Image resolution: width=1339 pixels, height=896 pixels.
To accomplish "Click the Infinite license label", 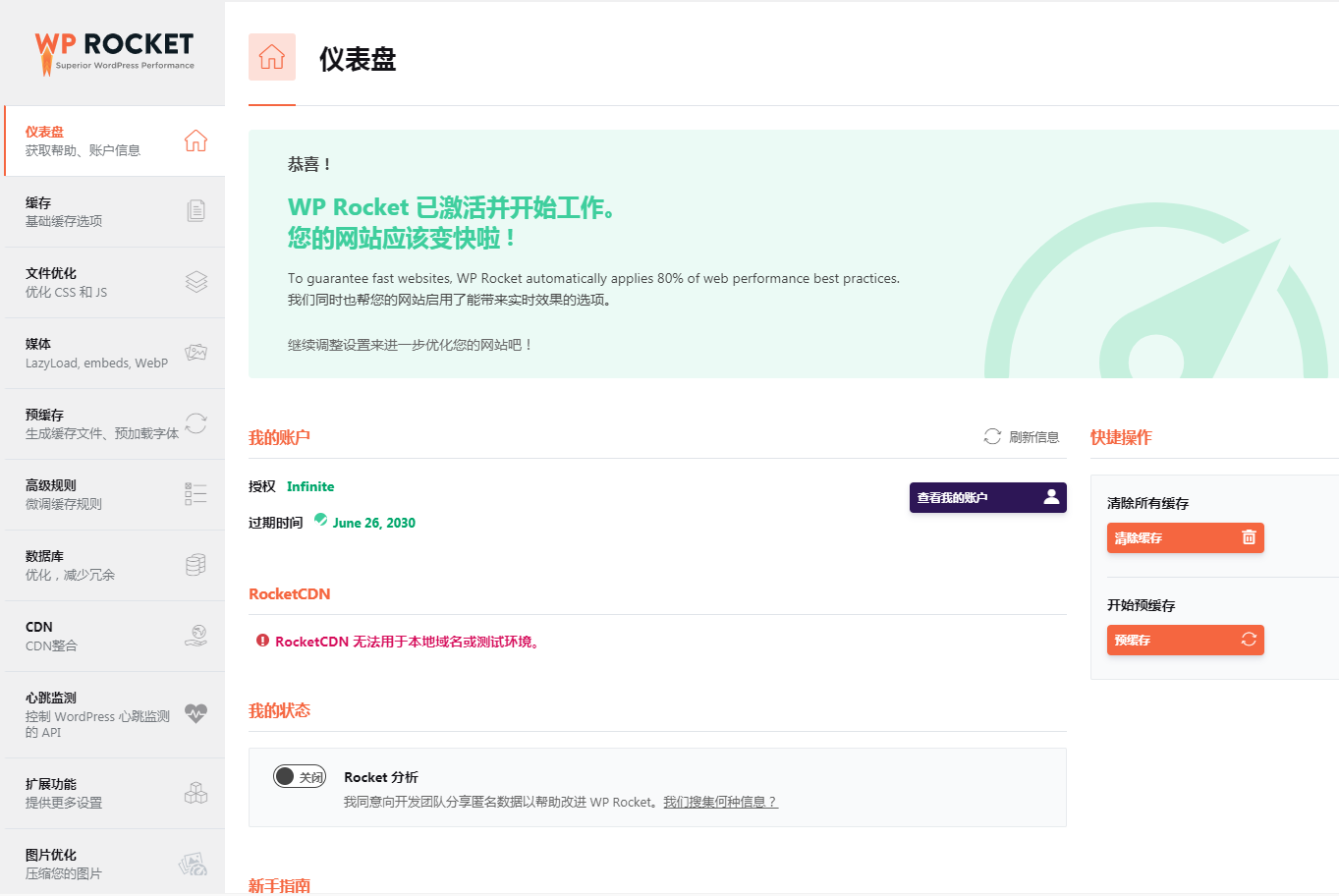I will point(308,485).
